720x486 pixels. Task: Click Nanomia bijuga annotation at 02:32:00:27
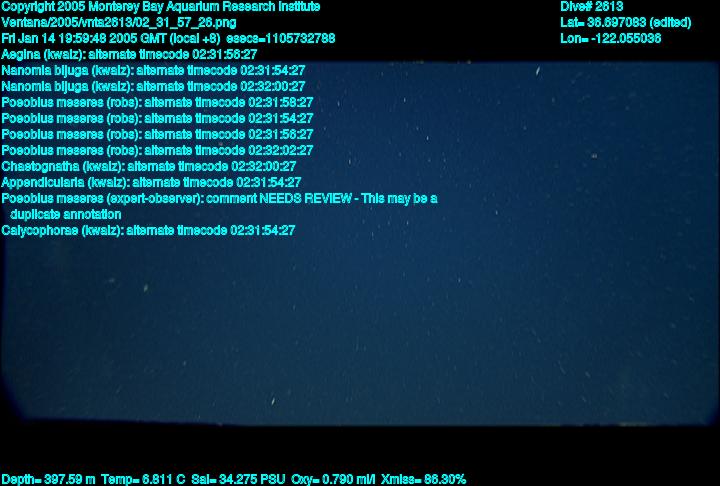[x=153, y=86]
